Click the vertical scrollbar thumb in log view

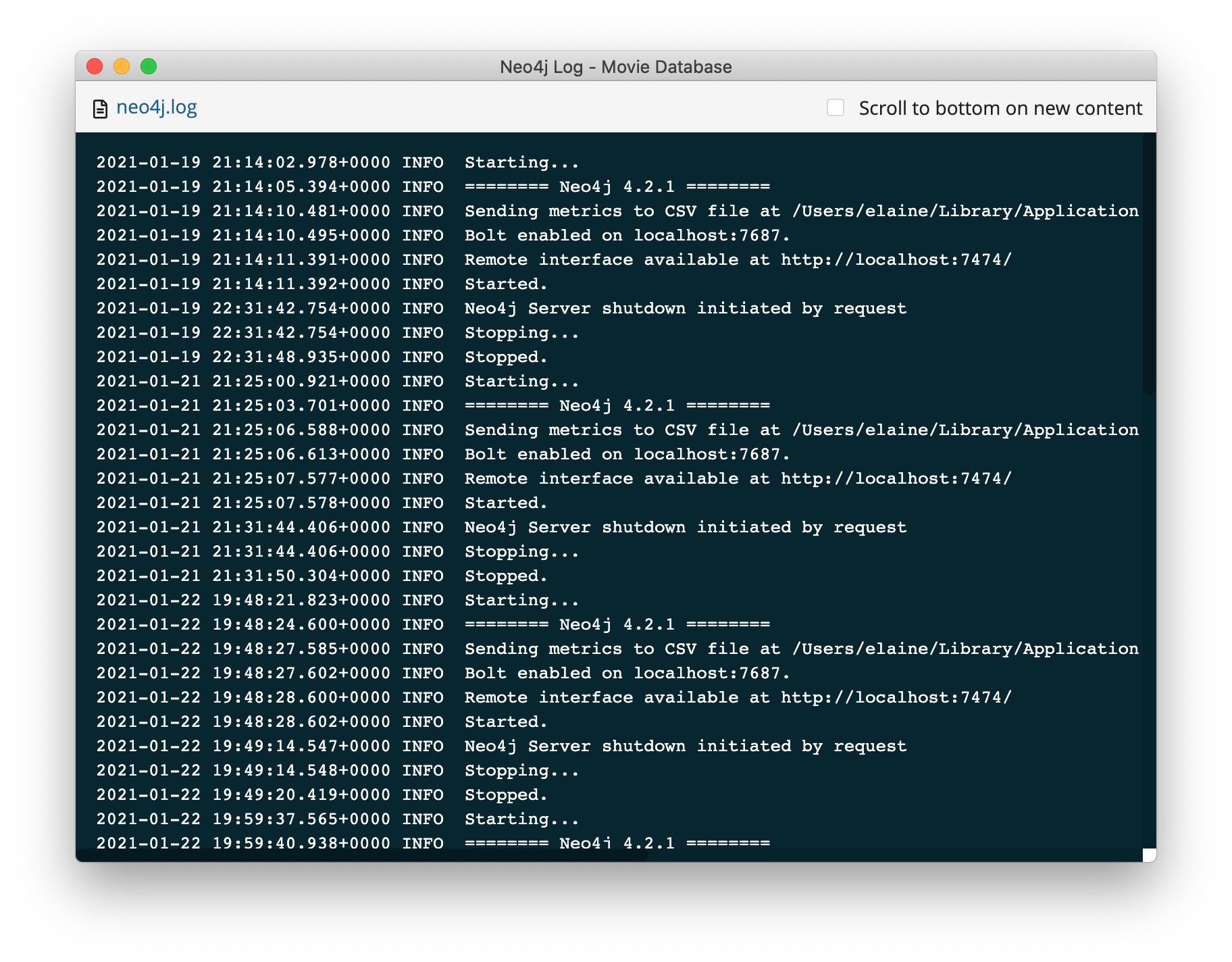coord(1149,263)
